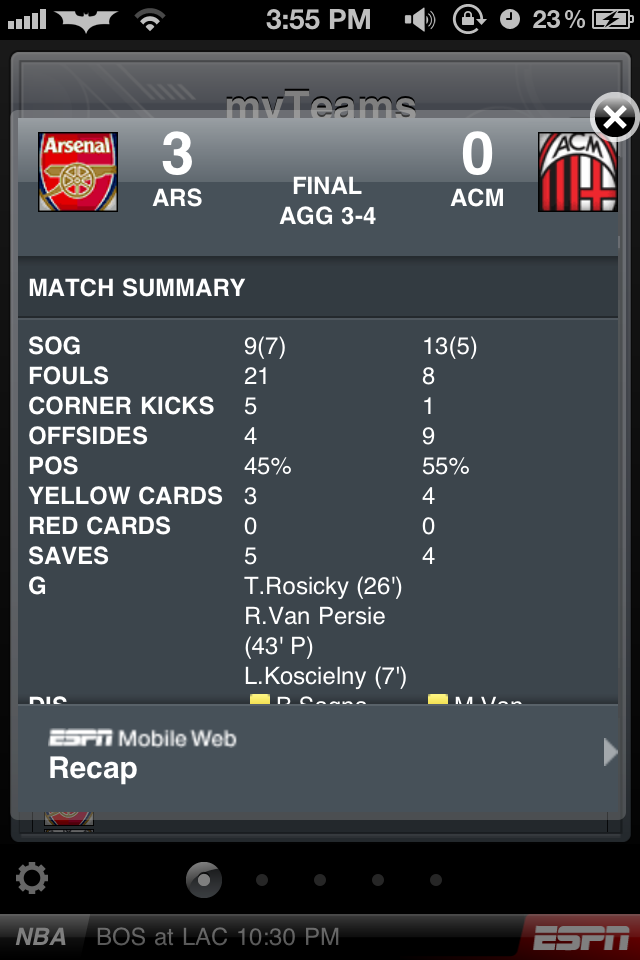Close the match details popup
Image resolution: width=640 pixels, height=960 pixels.
click(614, 119)
